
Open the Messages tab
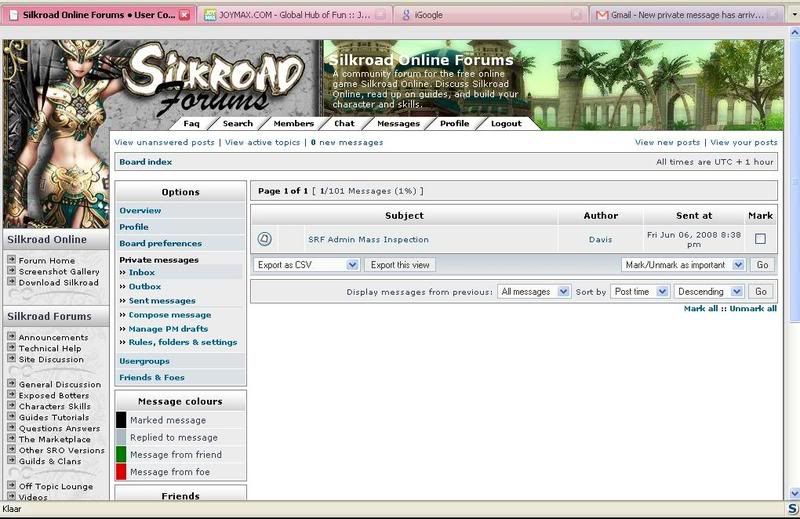(398, 123)
